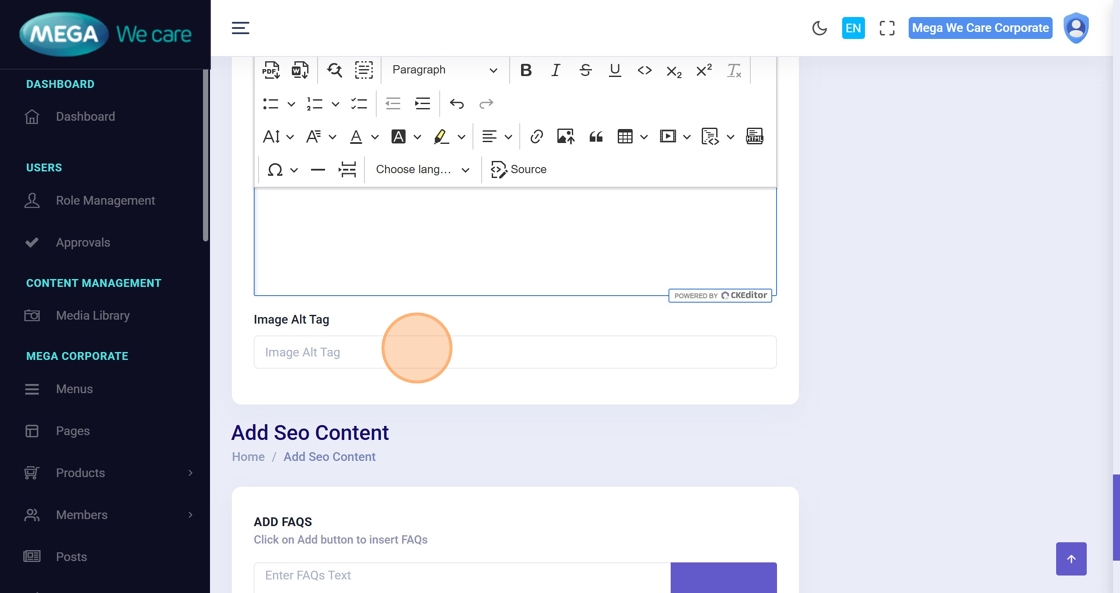This screenshot has height=593, width=1120.
Task: Go to Role Management in sidebar
Action: [x=105, y=201]
